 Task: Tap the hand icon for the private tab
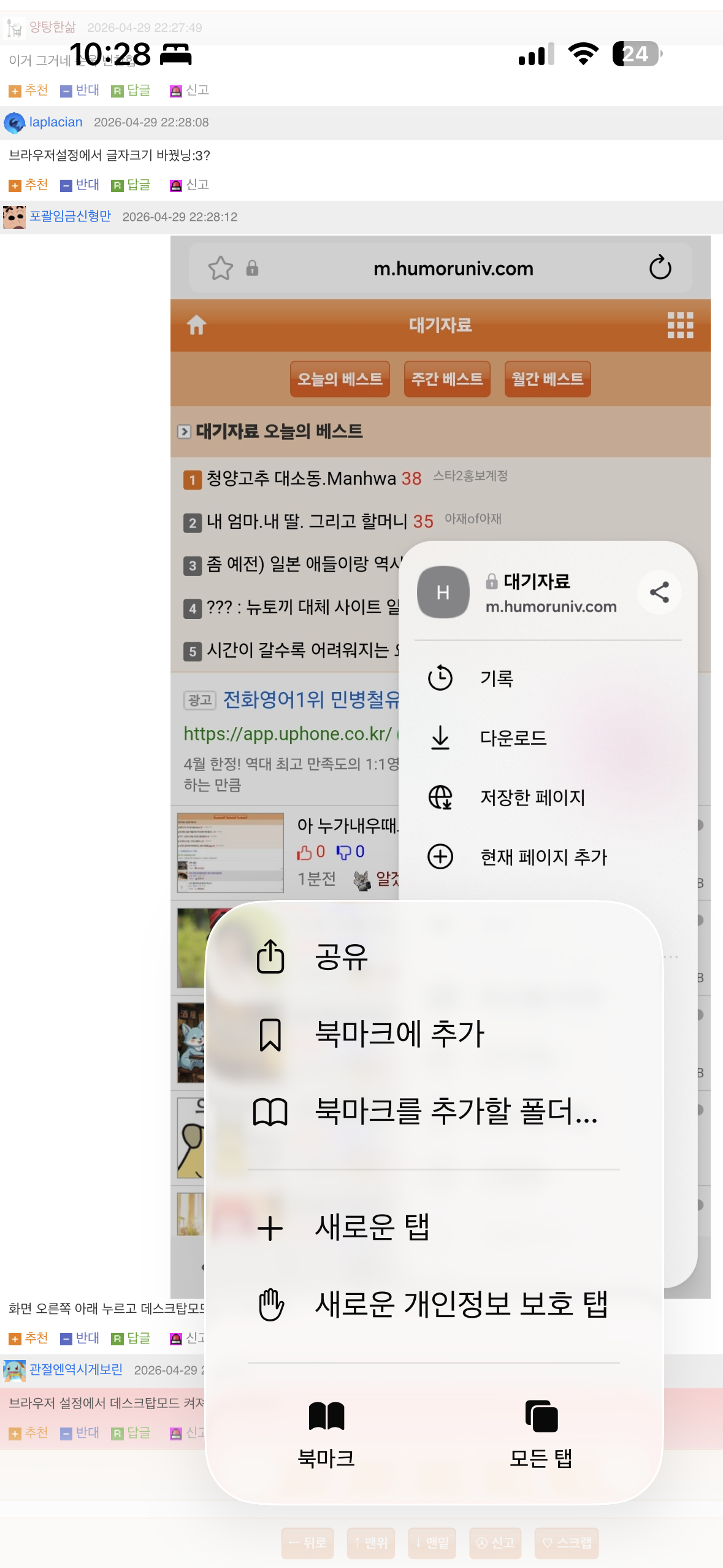point(270,1304)
